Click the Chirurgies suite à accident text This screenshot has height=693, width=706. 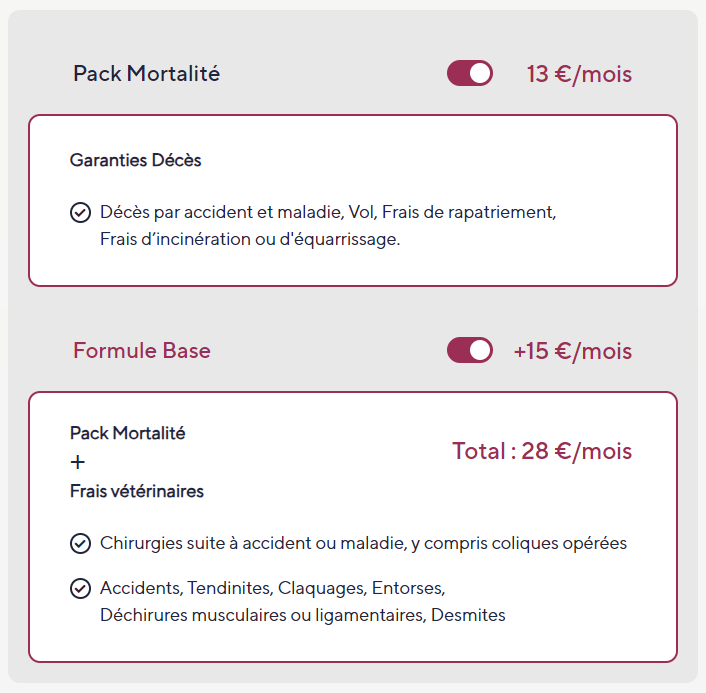[250, 543]
